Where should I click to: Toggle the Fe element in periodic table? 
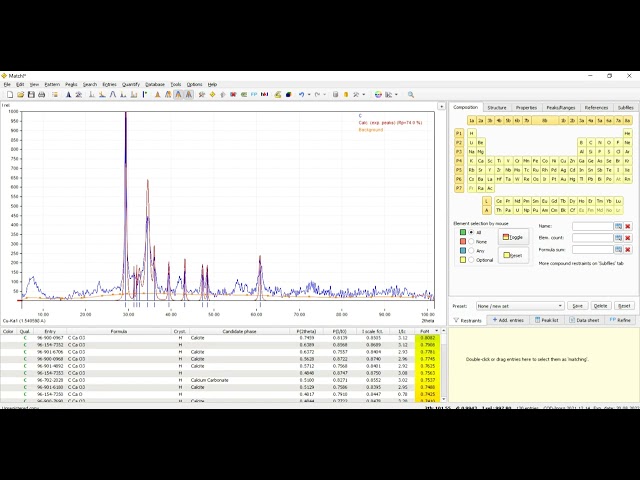[x=536, y=161]
